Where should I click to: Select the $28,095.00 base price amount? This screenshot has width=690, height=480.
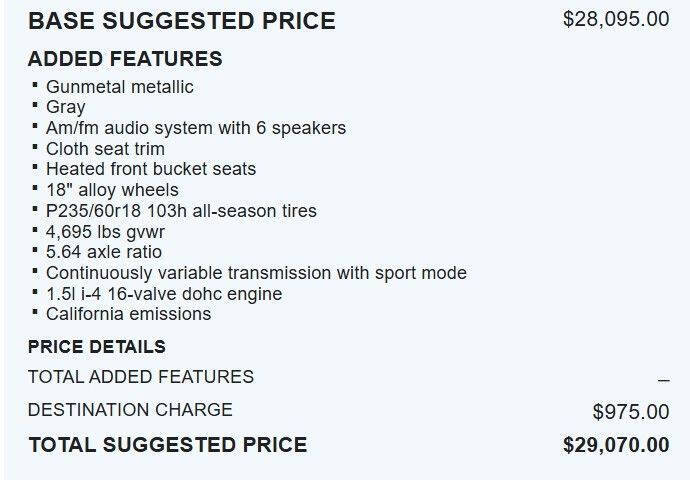pyautogui.click(x=616, y=19)
